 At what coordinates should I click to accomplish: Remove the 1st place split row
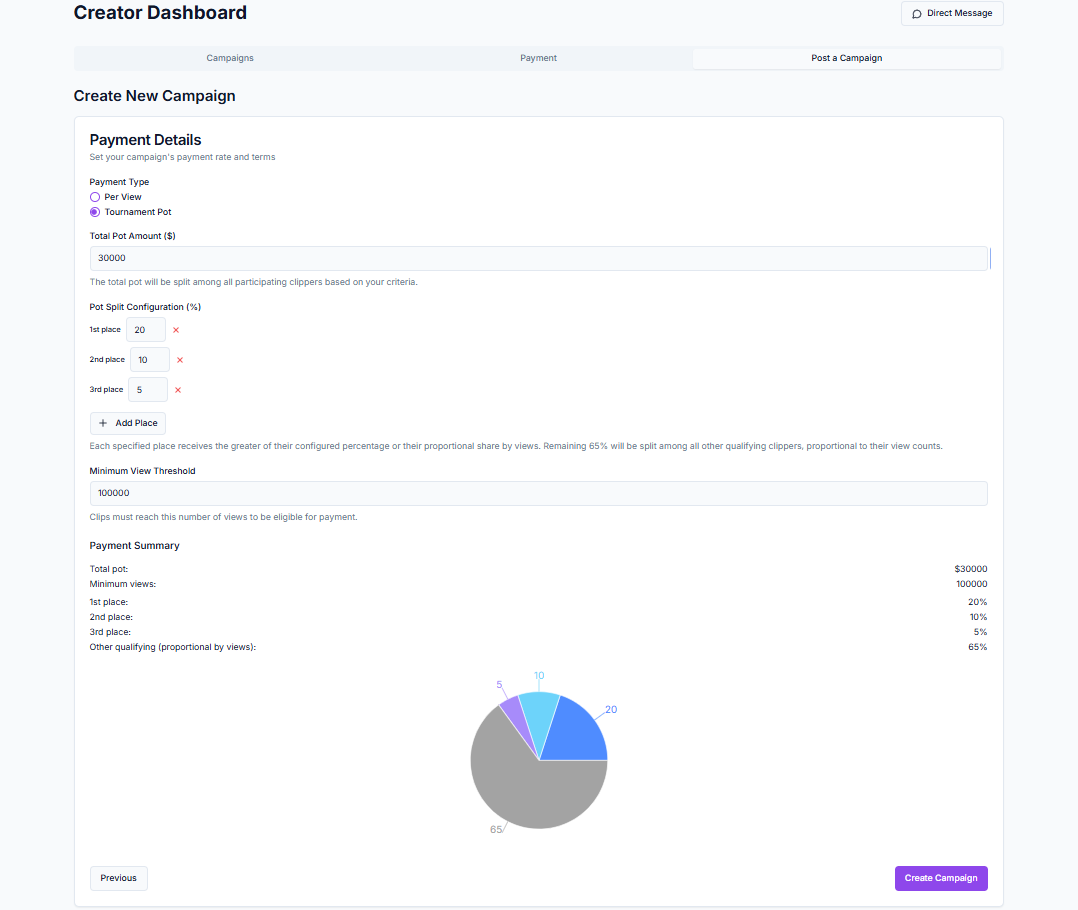(176, 330)
